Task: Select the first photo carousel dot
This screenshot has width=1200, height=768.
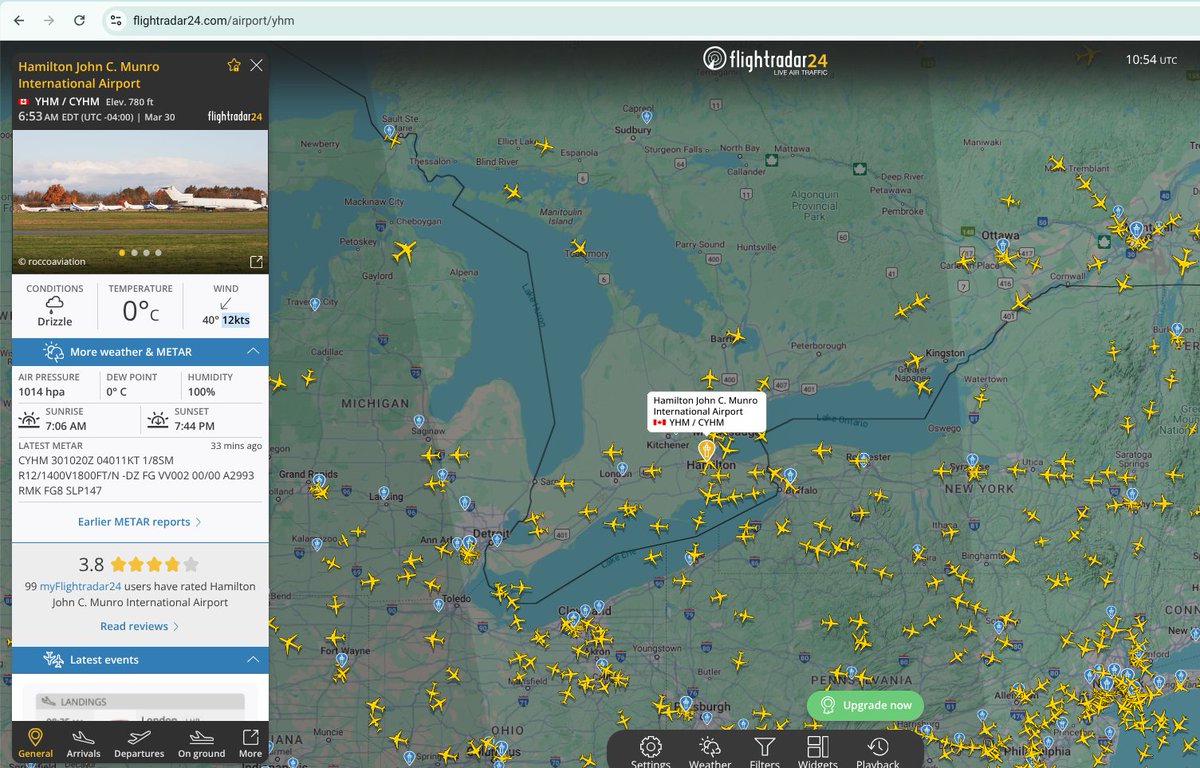Action: [123, 253]
